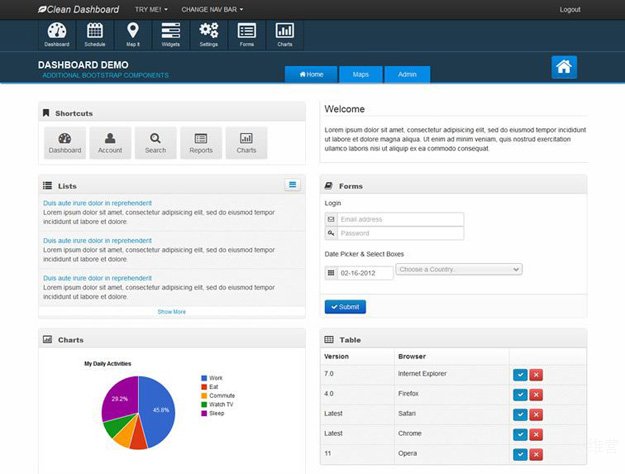Click the Clean Dashboard brand logo
The width and height of the screenshot is (625, 474).
point(79,10)
